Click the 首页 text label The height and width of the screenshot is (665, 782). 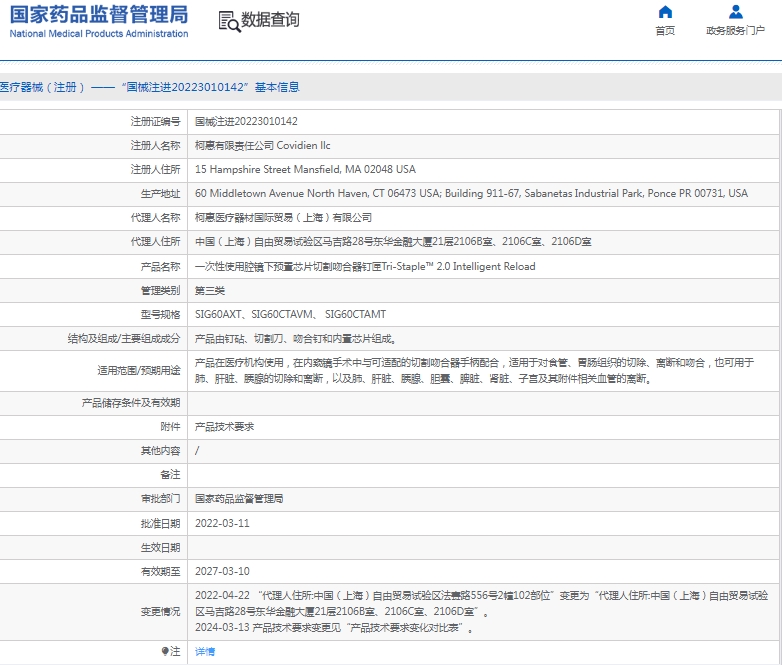coord(665,31)
